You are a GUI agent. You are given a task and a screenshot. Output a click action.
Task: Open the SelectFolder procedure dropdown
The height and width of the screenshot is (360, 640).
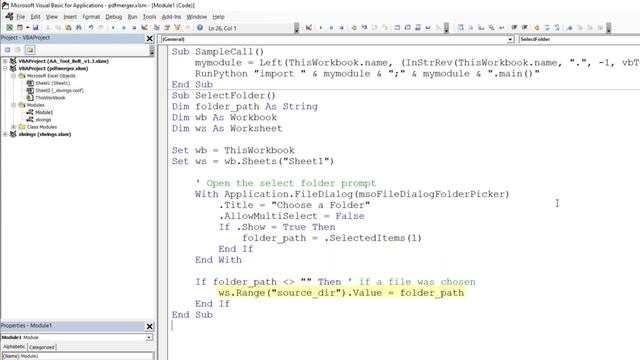tap(579, 40)
